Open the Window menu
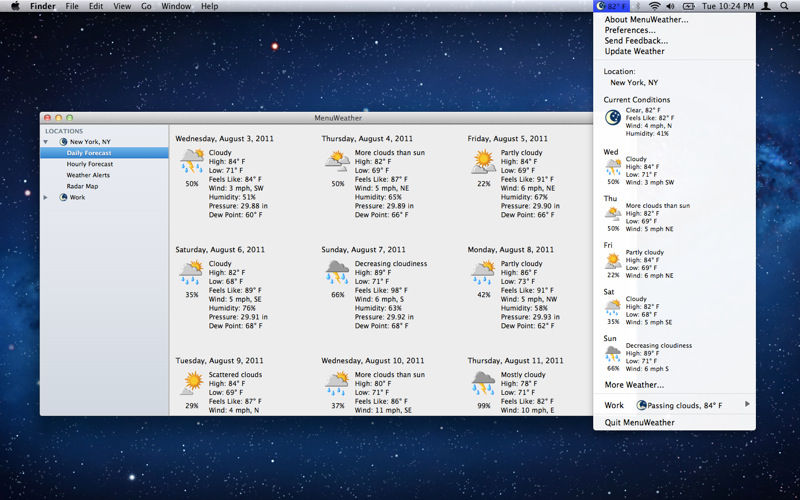800x500 pixels. click(176, 6)
